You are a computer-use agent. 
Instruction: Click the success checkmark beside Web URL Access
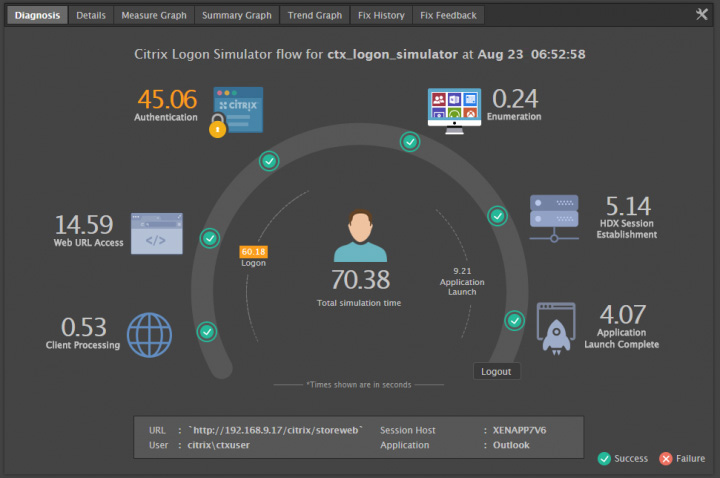point(210,238)
